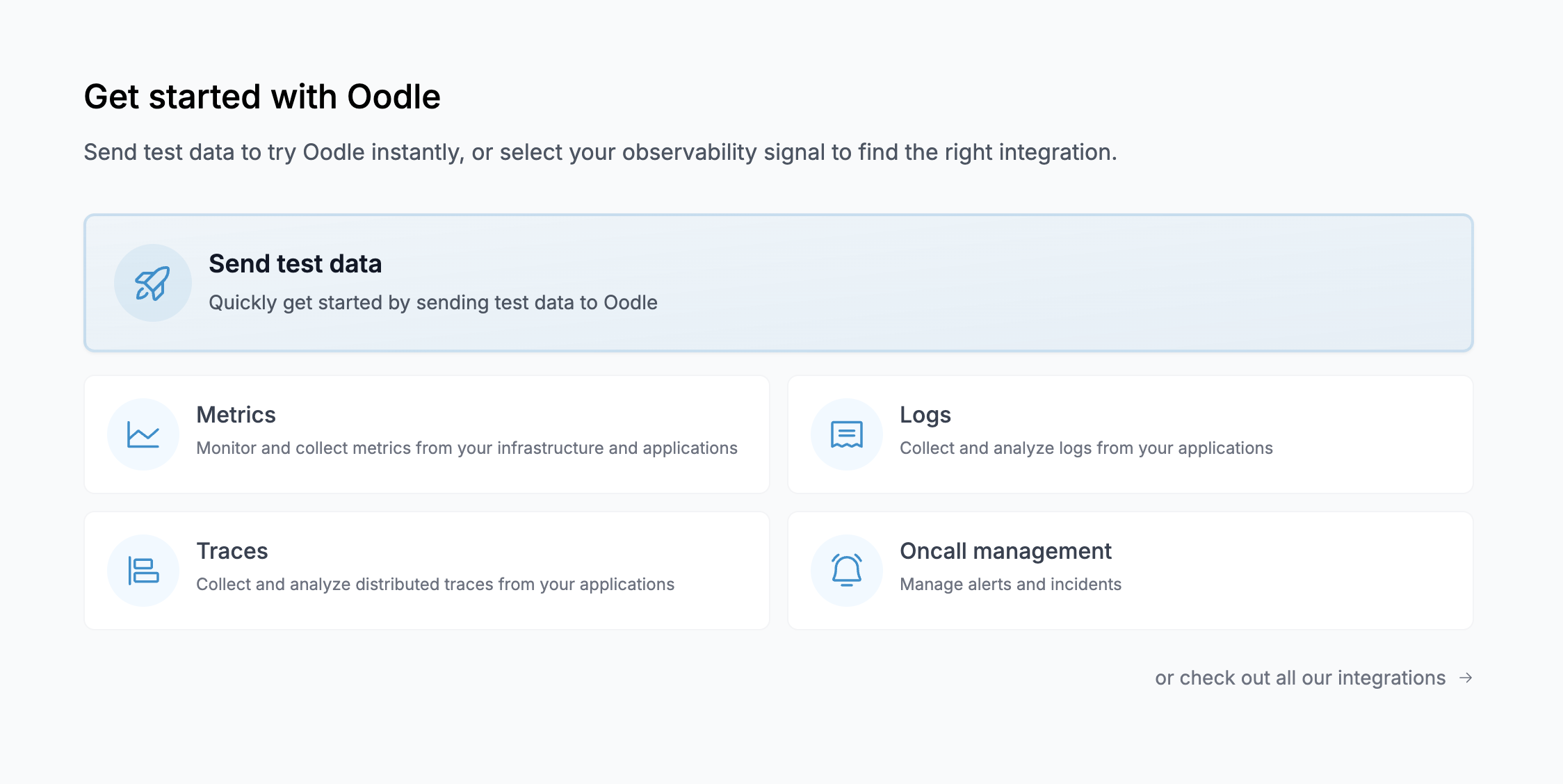Open the Send test data heading
The width and height of the screenshot is (1563, 784).
pyautogui.click(x=295, y=264)
